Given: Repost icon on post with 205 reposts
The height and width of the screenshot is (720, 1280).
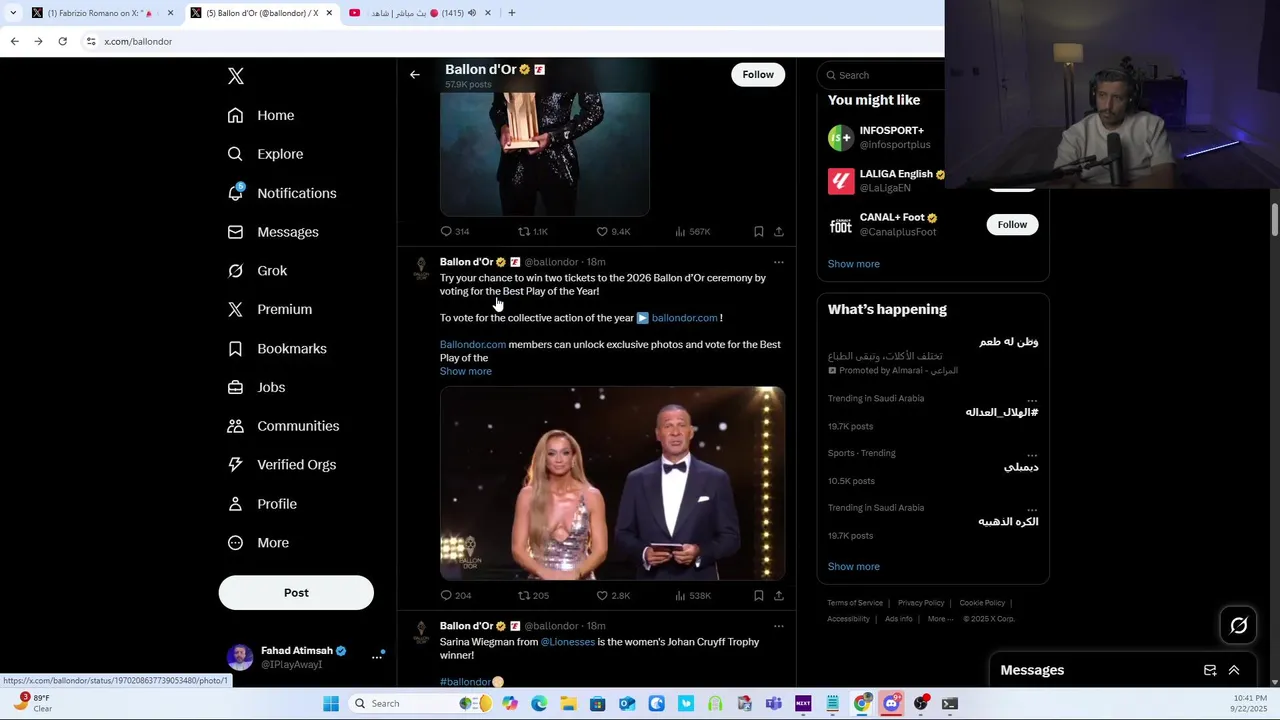Looking at the screenshot, I should click(x=523, y=595).
